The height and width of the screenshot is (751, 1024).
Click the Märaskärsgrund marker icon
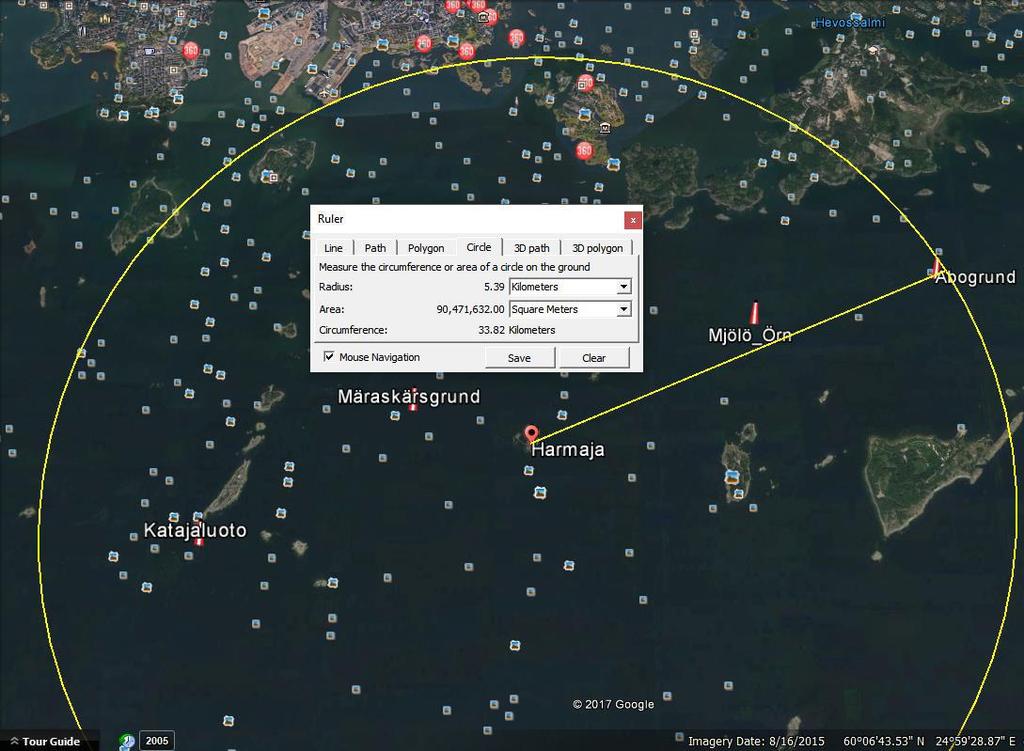pyautogui.click(x=413, y=402)
